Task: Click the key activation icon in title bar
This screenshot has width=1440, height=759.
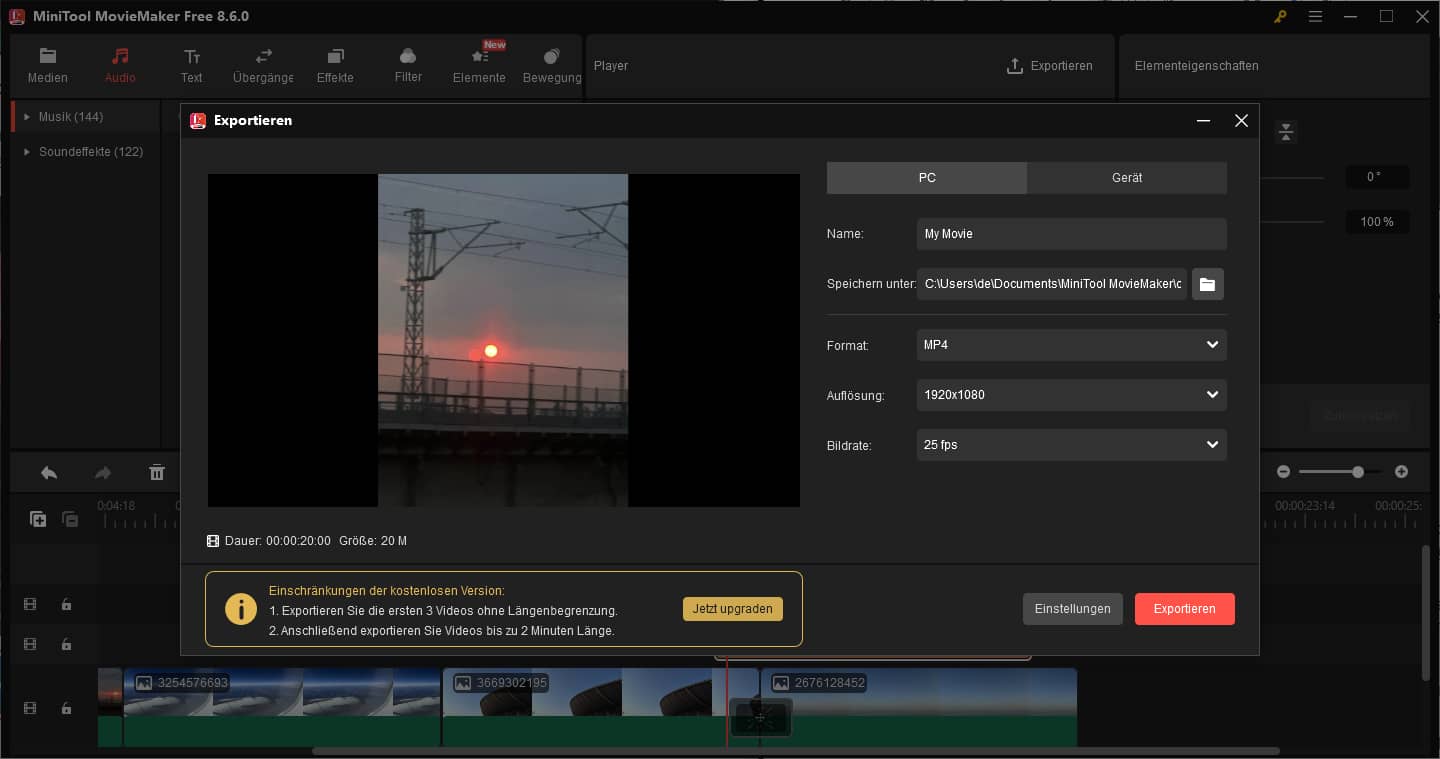Action: (1280, 16)
